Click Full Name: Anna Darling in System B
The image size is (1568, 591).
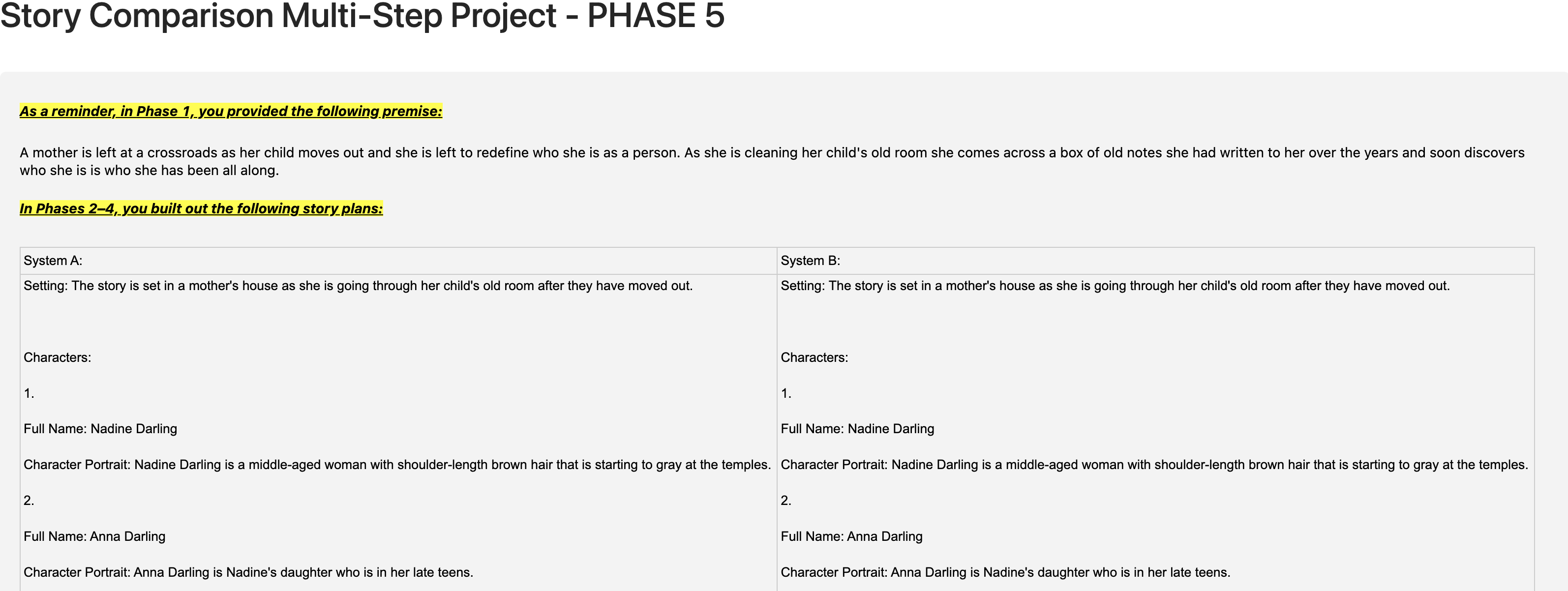coord(851,537)
